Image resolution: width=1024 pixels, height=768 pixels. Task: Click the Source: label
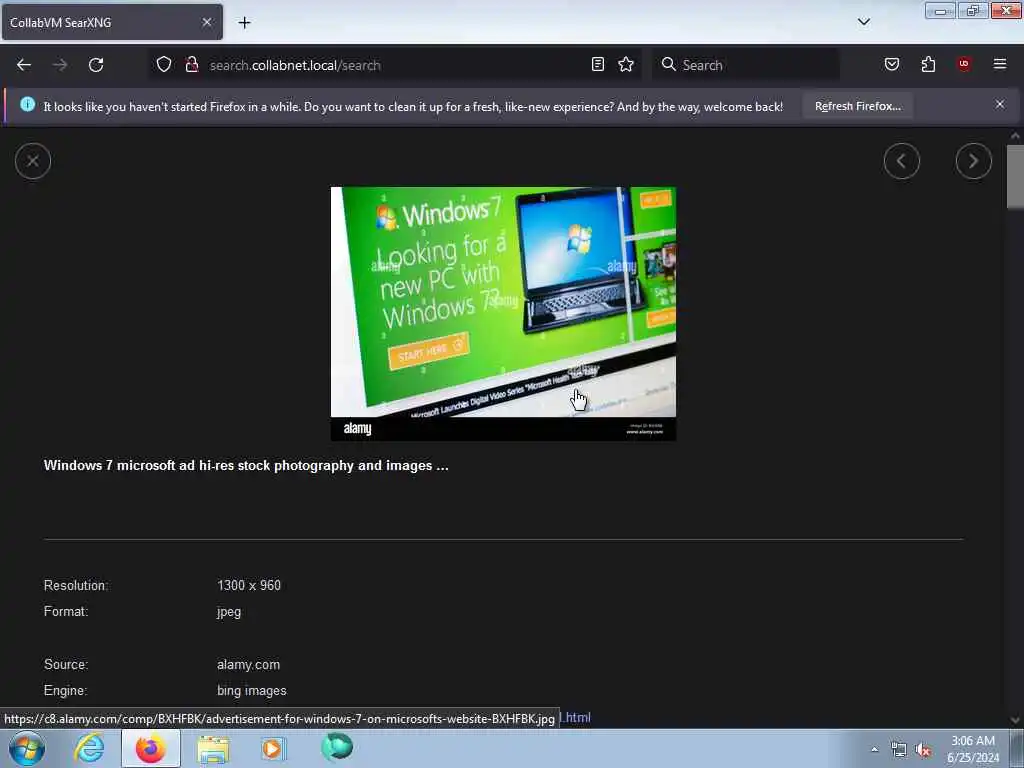66,664
